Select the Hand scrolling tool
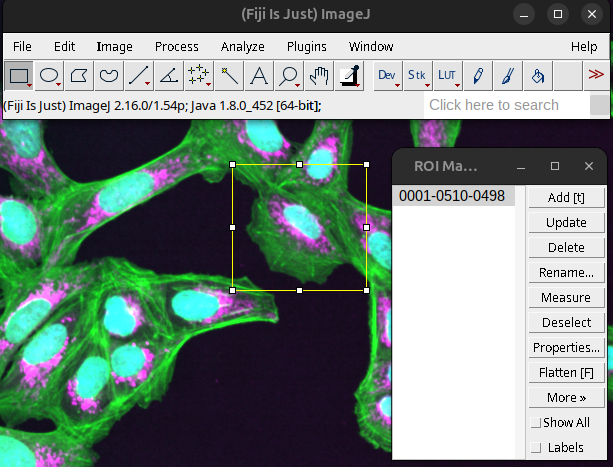613x467 pixels. [x=319, y=75]
